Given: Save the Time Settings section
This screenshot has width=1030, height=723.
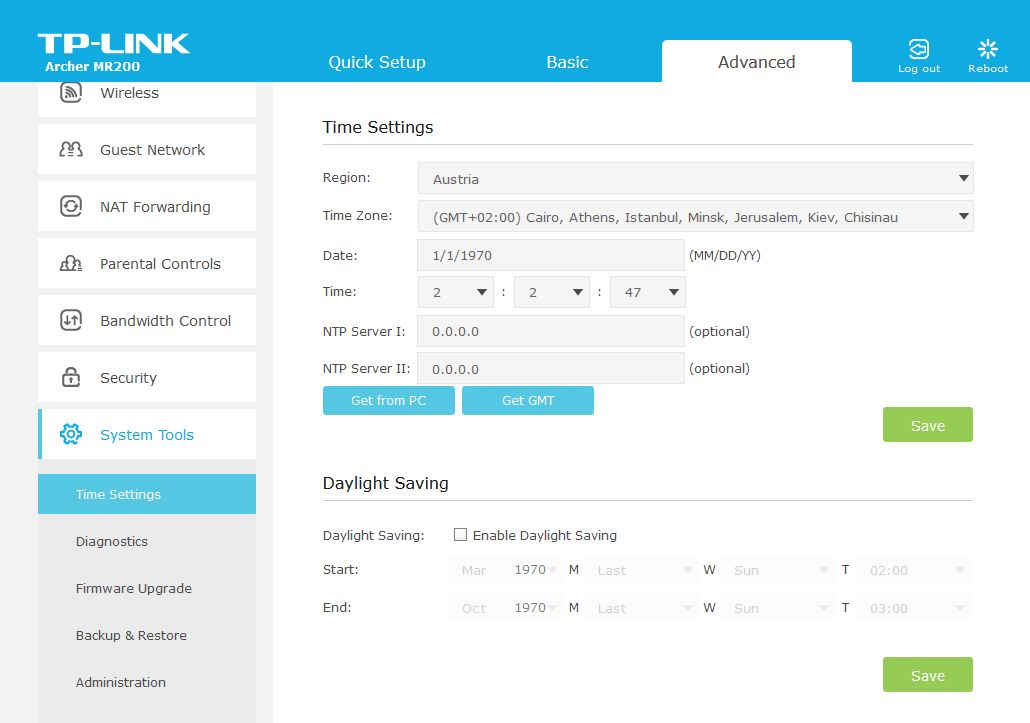Looking at the screenshot, I should click(927, 425).
